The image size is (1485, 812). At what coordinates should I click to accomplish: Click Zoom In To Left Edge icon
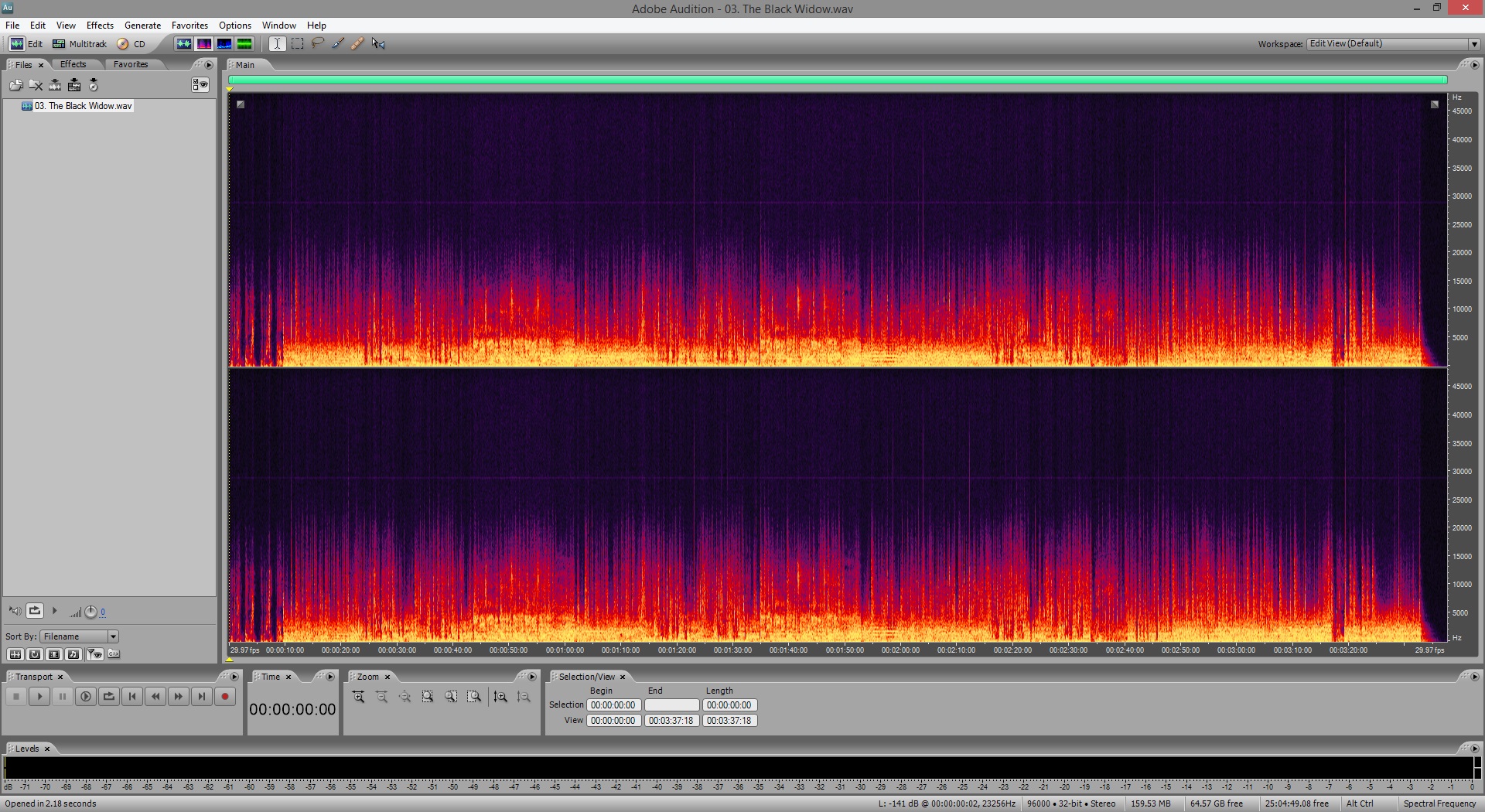(451, 697)
